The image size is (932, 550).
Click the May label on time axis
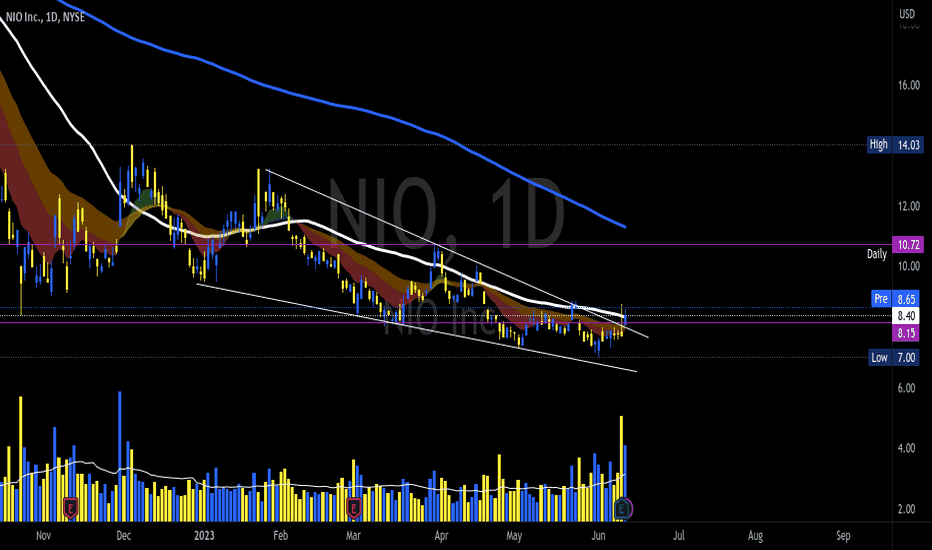514,536
